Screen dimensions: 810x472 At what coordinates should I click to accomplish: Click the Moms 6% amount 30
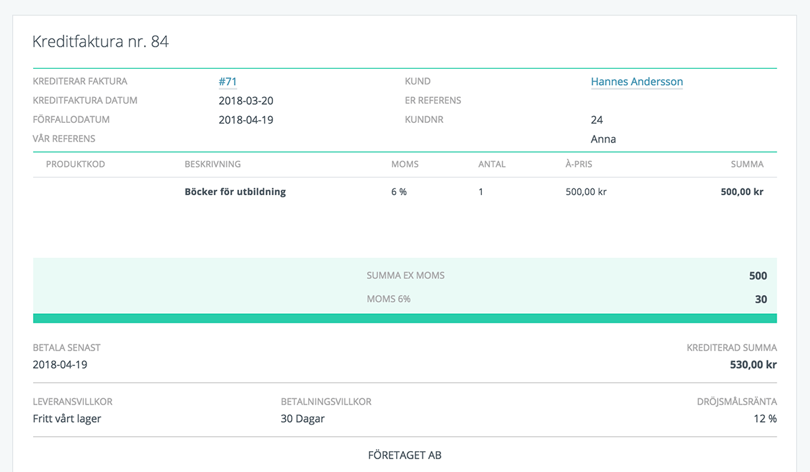(760, 299)
